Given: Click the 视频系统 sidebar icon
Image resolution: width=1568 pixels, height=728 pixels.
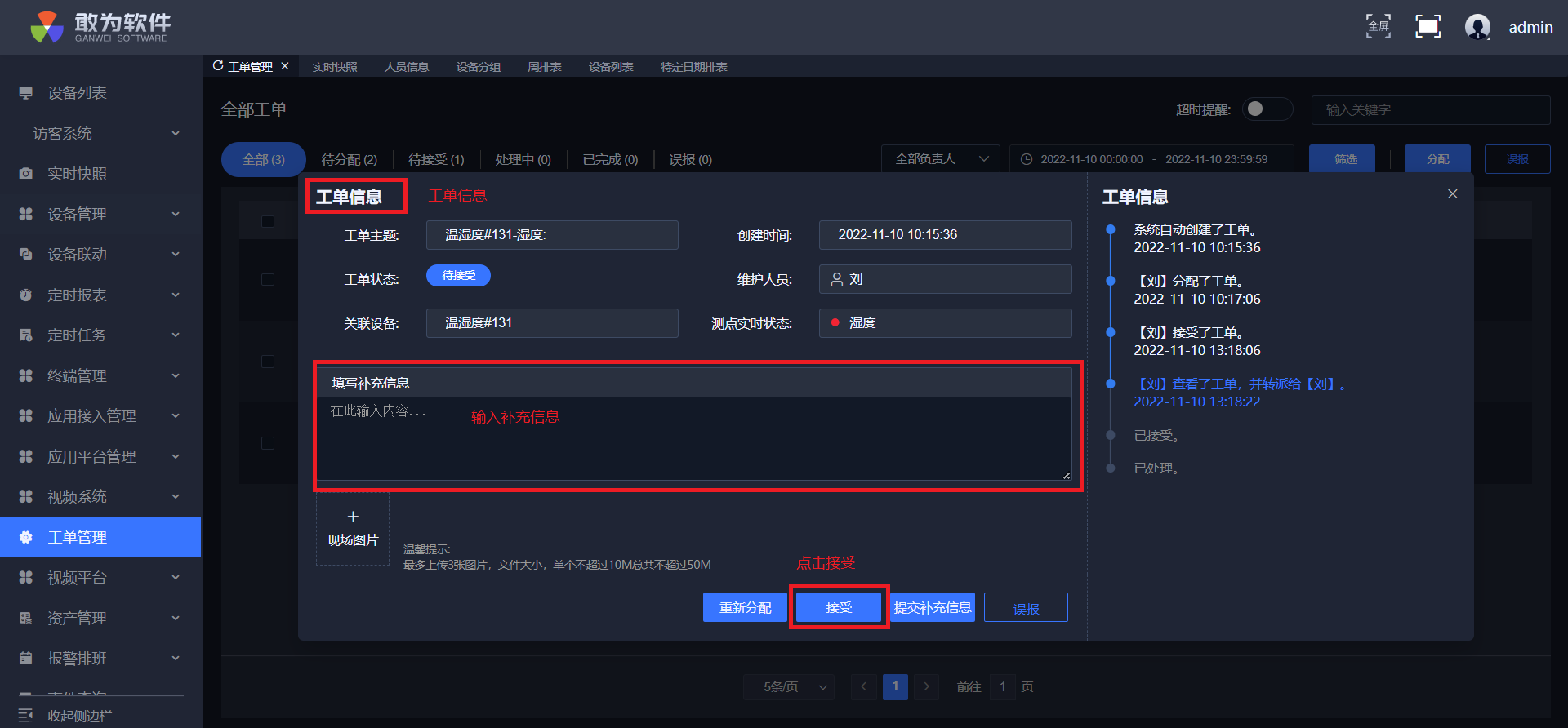Looking at the screenshot, I should pos(26,497).
